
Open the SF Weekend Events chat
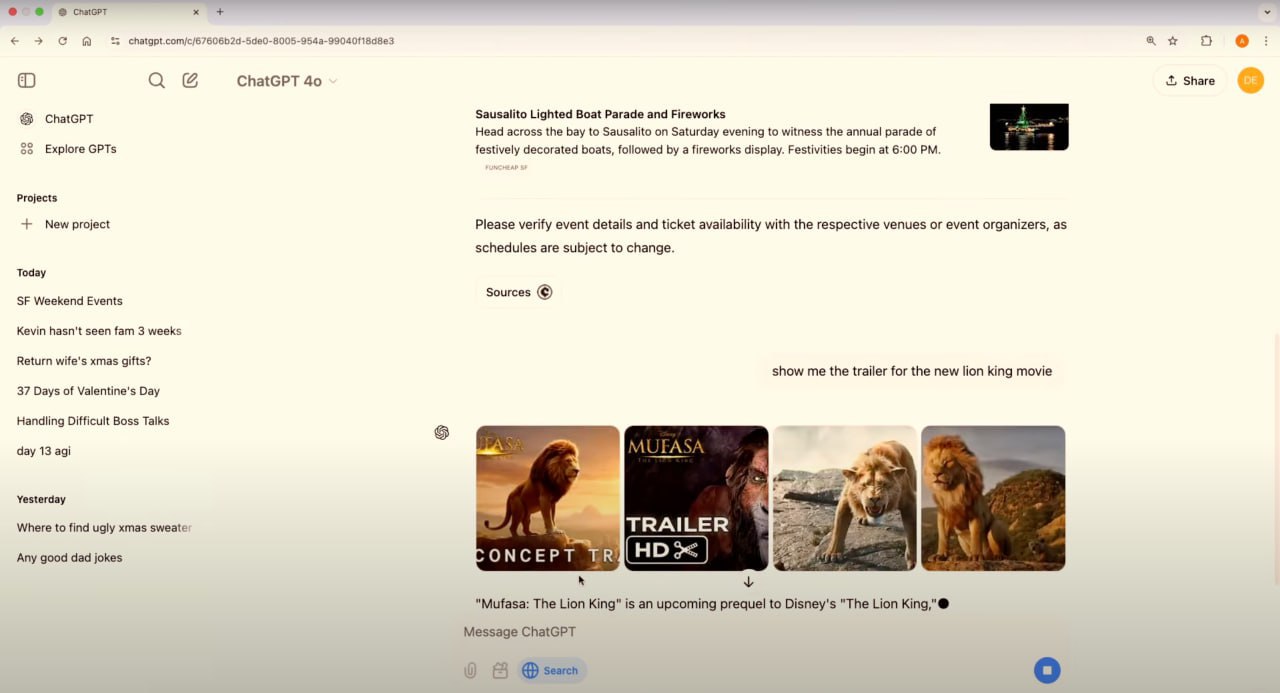[x=70, y=301]
